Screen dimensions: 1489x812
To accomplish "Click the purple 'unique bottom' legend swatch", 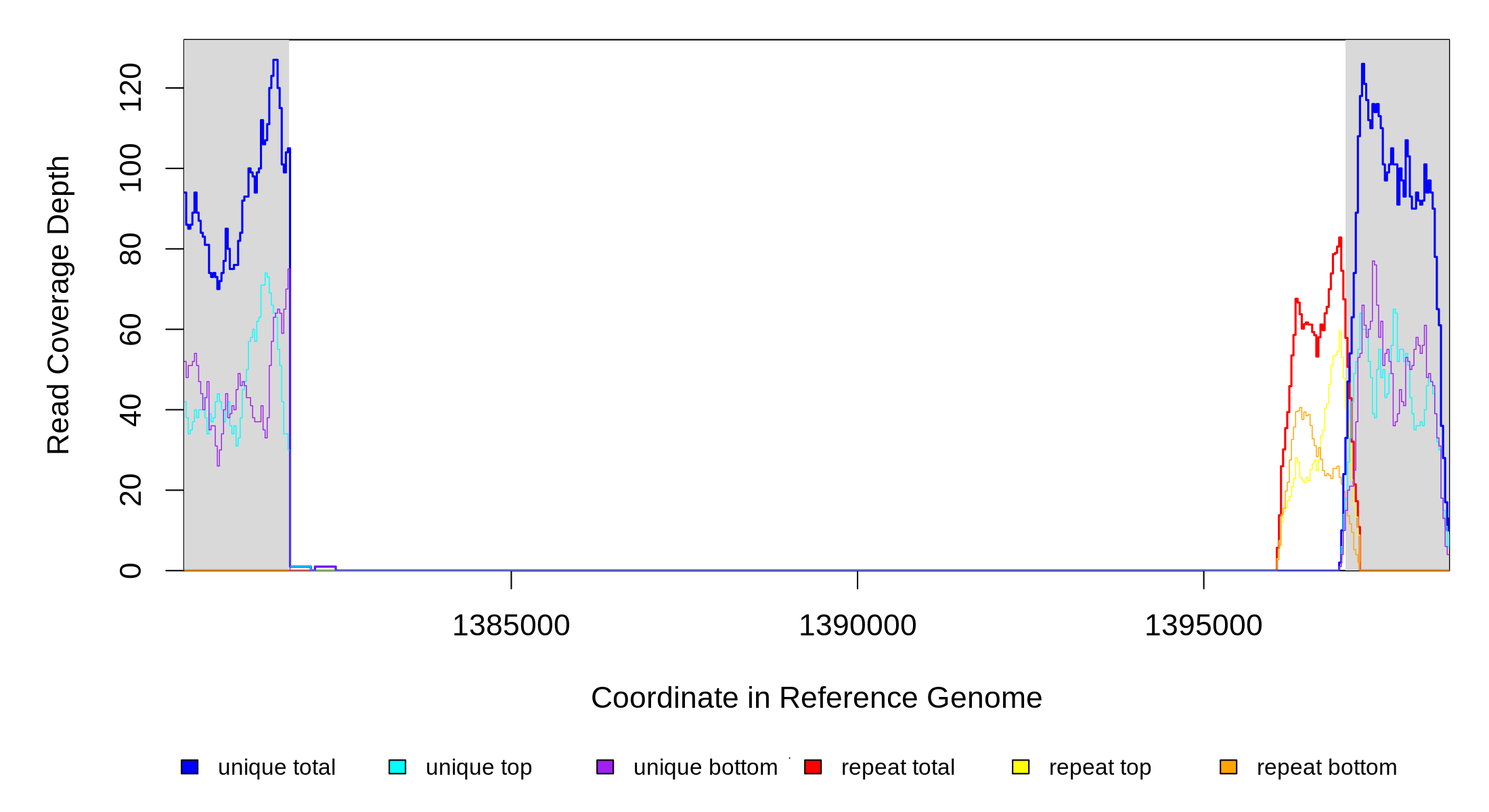I will (x=605, y=767).
